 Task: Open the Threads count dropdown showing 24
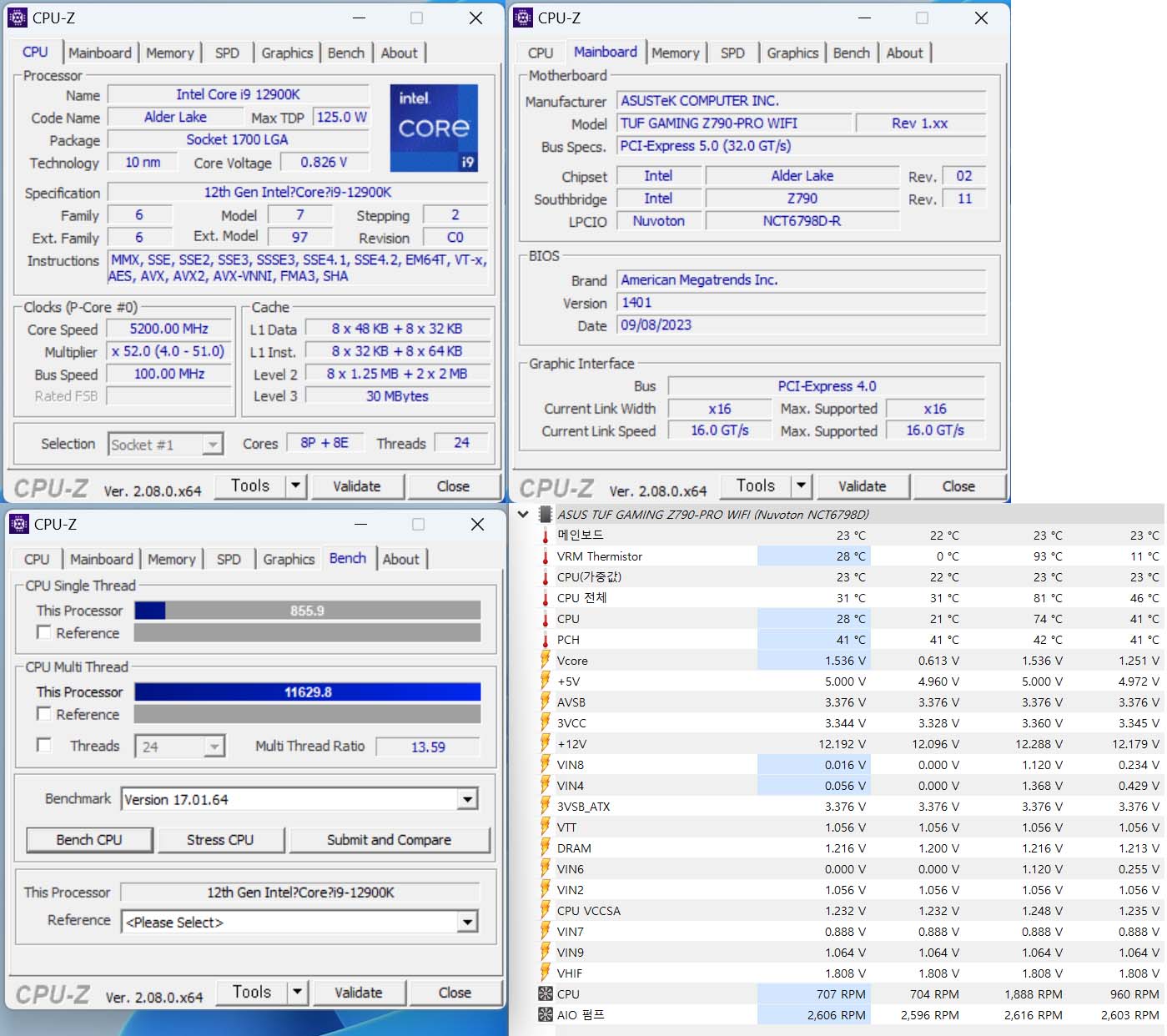coord(214,747)
